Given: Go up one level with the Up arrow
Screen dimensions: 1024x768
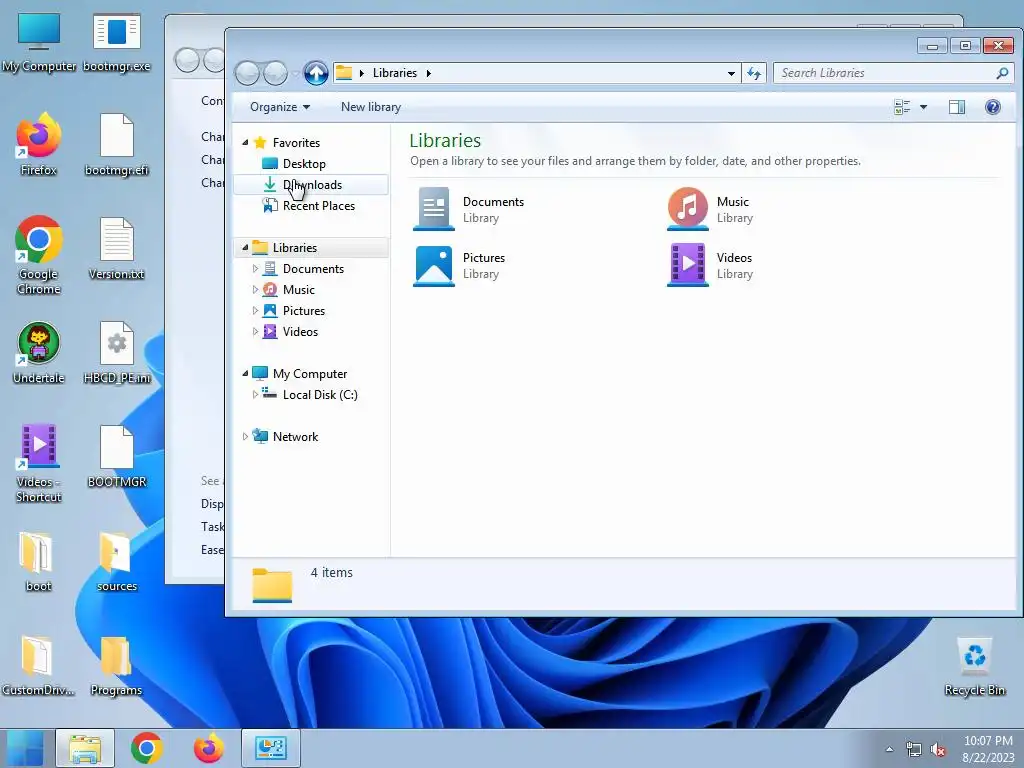Looking at the screenshot, I should (x=316, y=73).
